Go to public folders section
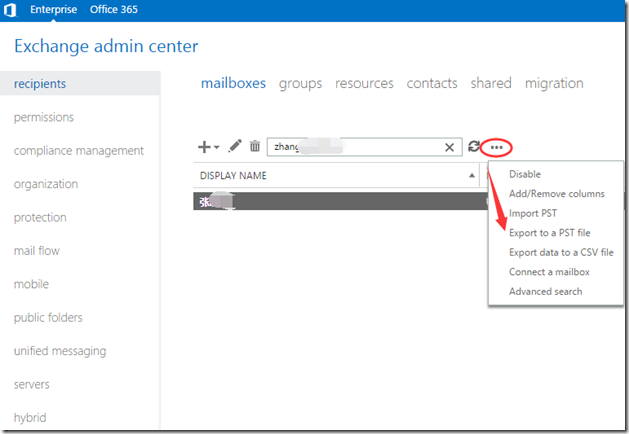The width and height of the screenshot is (629, 434). coord(48,317)
